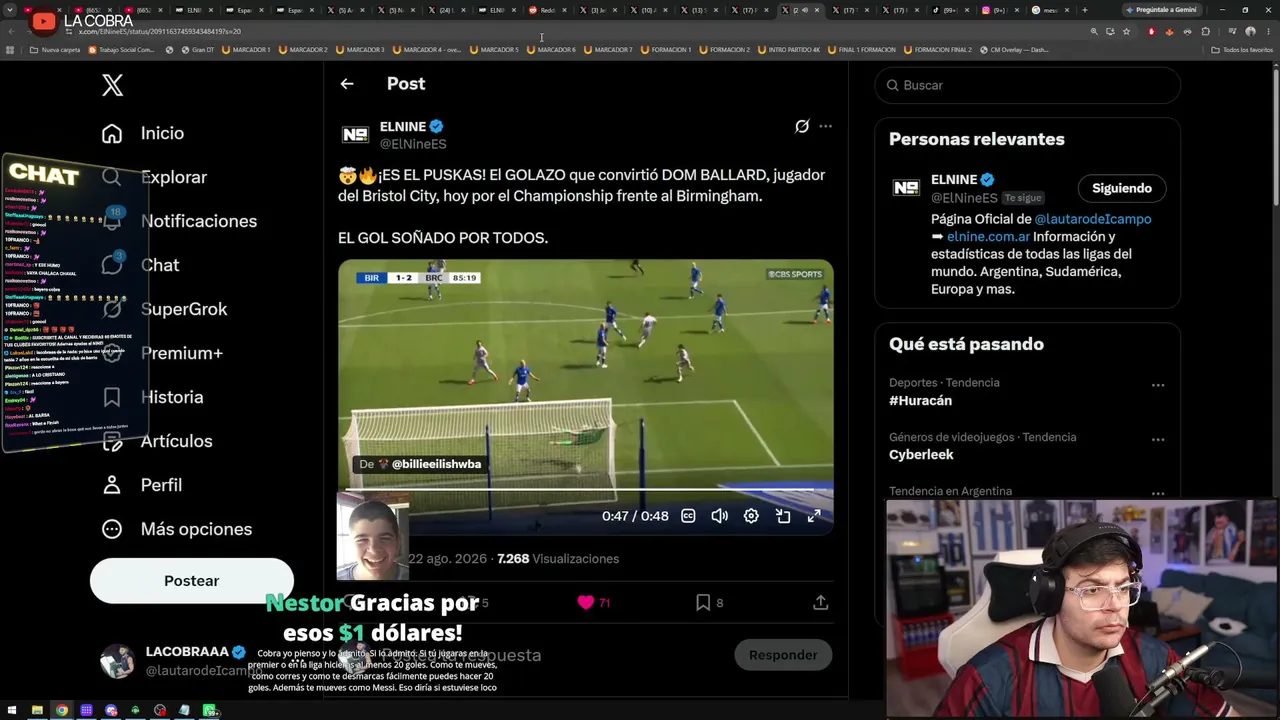This screenshot has width=1280, height=720.
Task: Open elnine.com.ar link
Action: pyautogui.click(x=988, y=237)
